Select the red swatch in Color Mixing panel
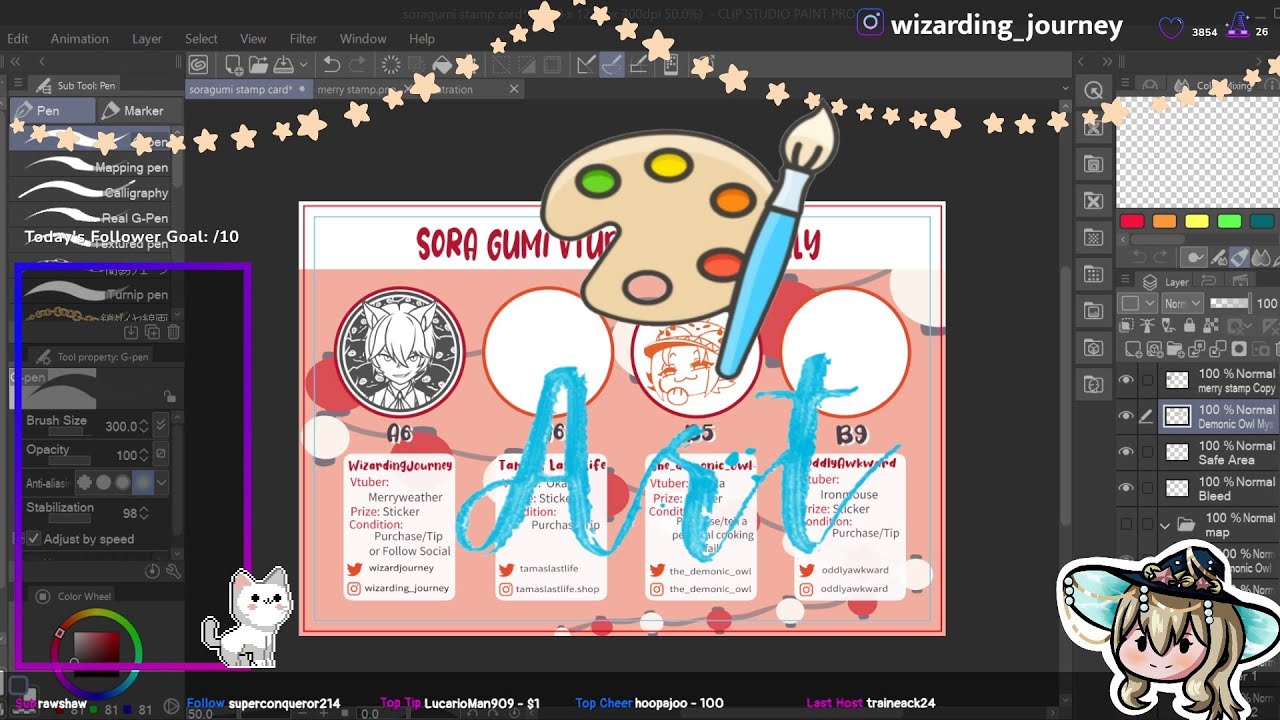This screenshot has height=720, width=1280. pos(1132,222)
